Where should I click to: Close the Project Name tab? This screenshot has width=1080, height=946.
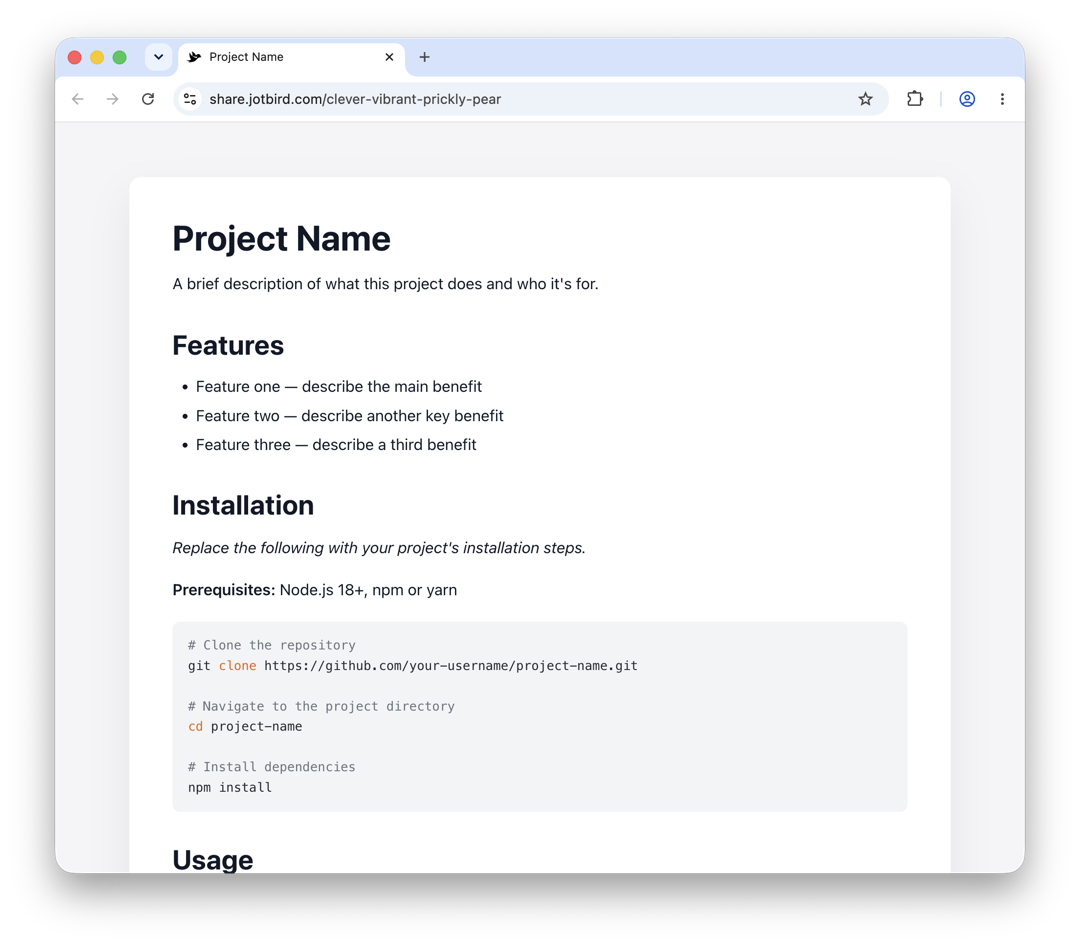click(389, 57)
